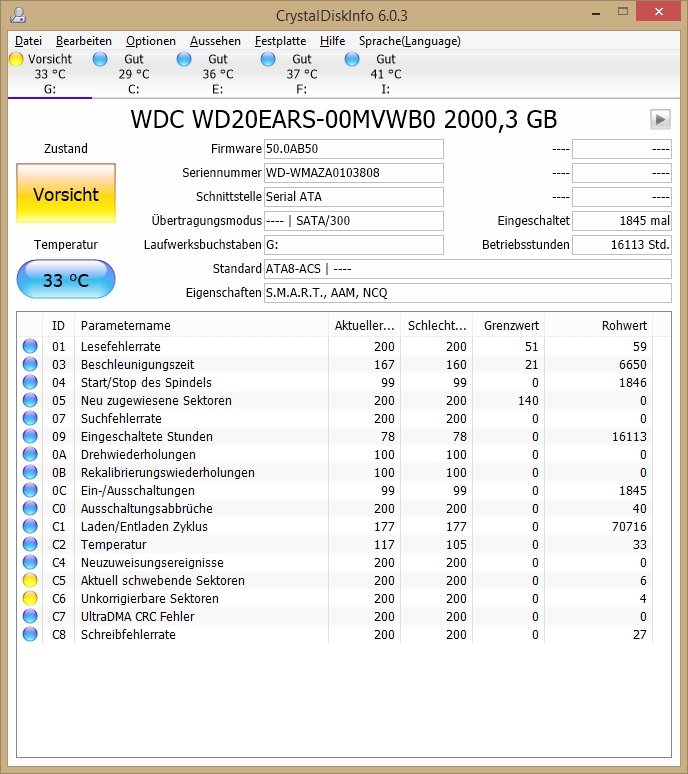Click the blue status orb for drive I:
This screenshot has height=774, width=688.
tap(352, 59)
